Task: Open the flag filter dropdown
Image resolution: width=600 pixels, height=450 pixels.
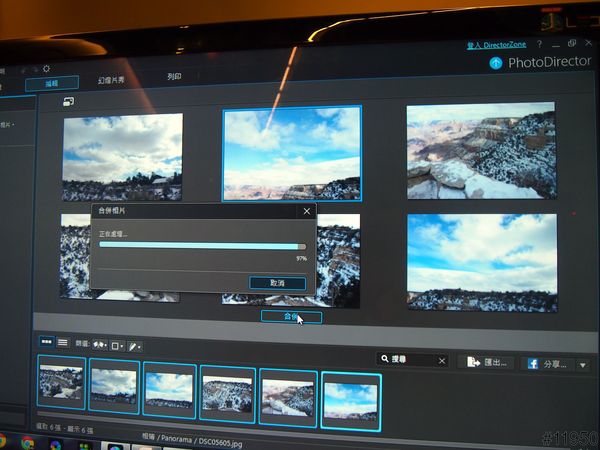Action: pyautogui.click(x=101, y=345)
